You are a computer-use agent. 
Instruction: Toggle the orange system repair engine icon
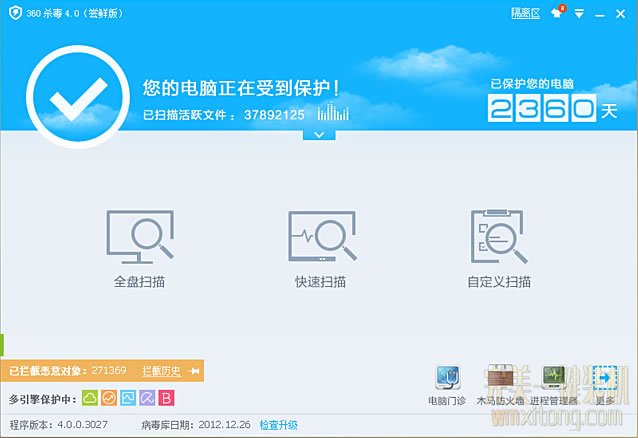pyautogui.click(x=109, y=398)
